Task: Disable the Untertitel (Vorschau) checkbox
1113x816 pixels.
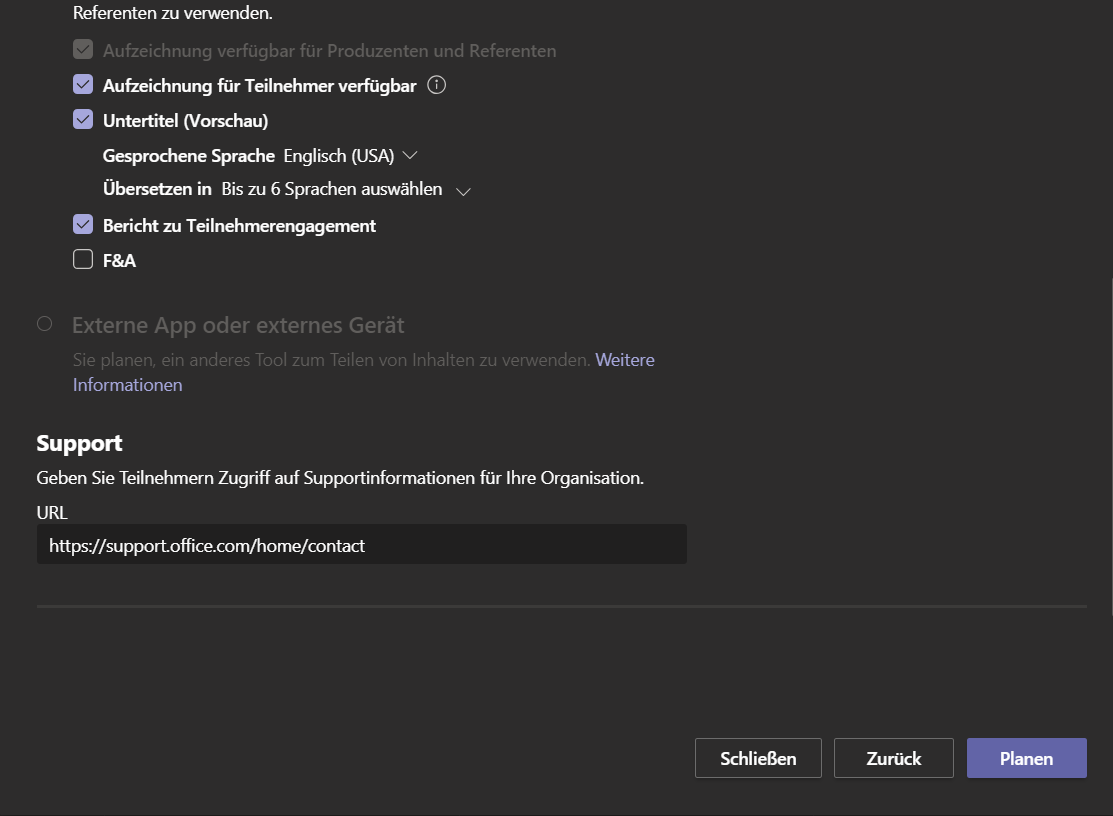Action: pyautogui.click(x=83, y=120)
